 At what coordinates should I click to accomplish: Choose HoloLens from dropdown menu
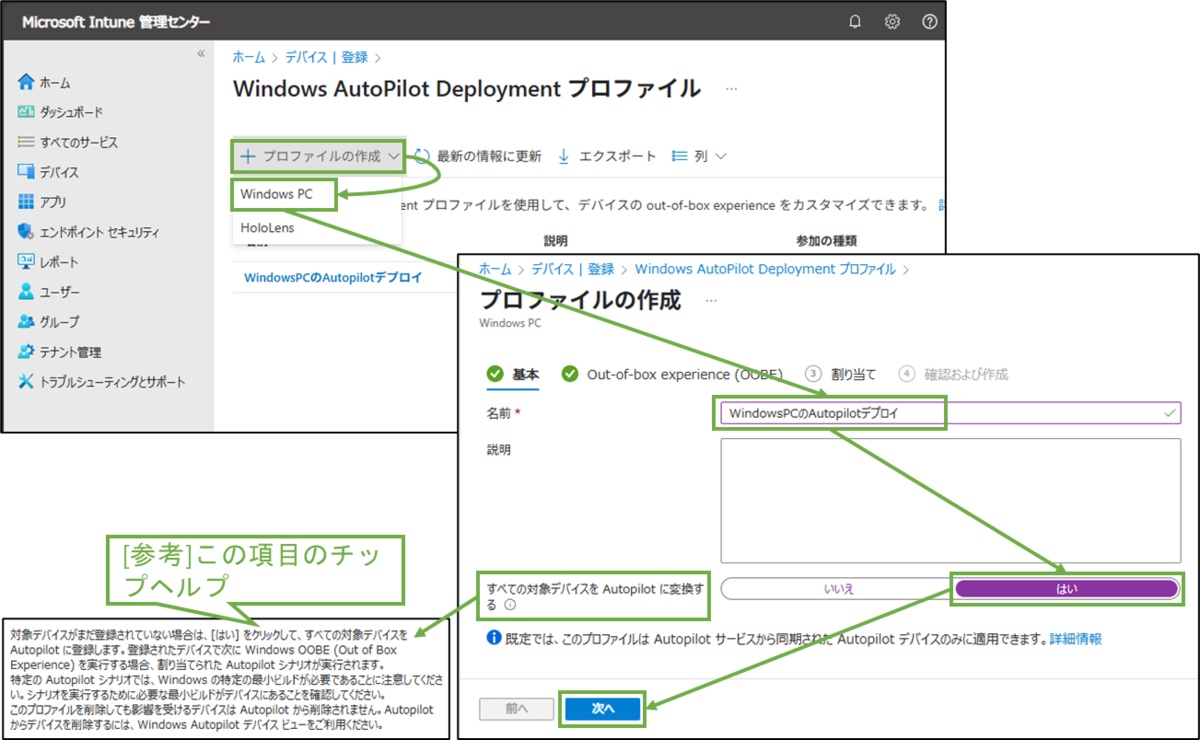(268, 228)
